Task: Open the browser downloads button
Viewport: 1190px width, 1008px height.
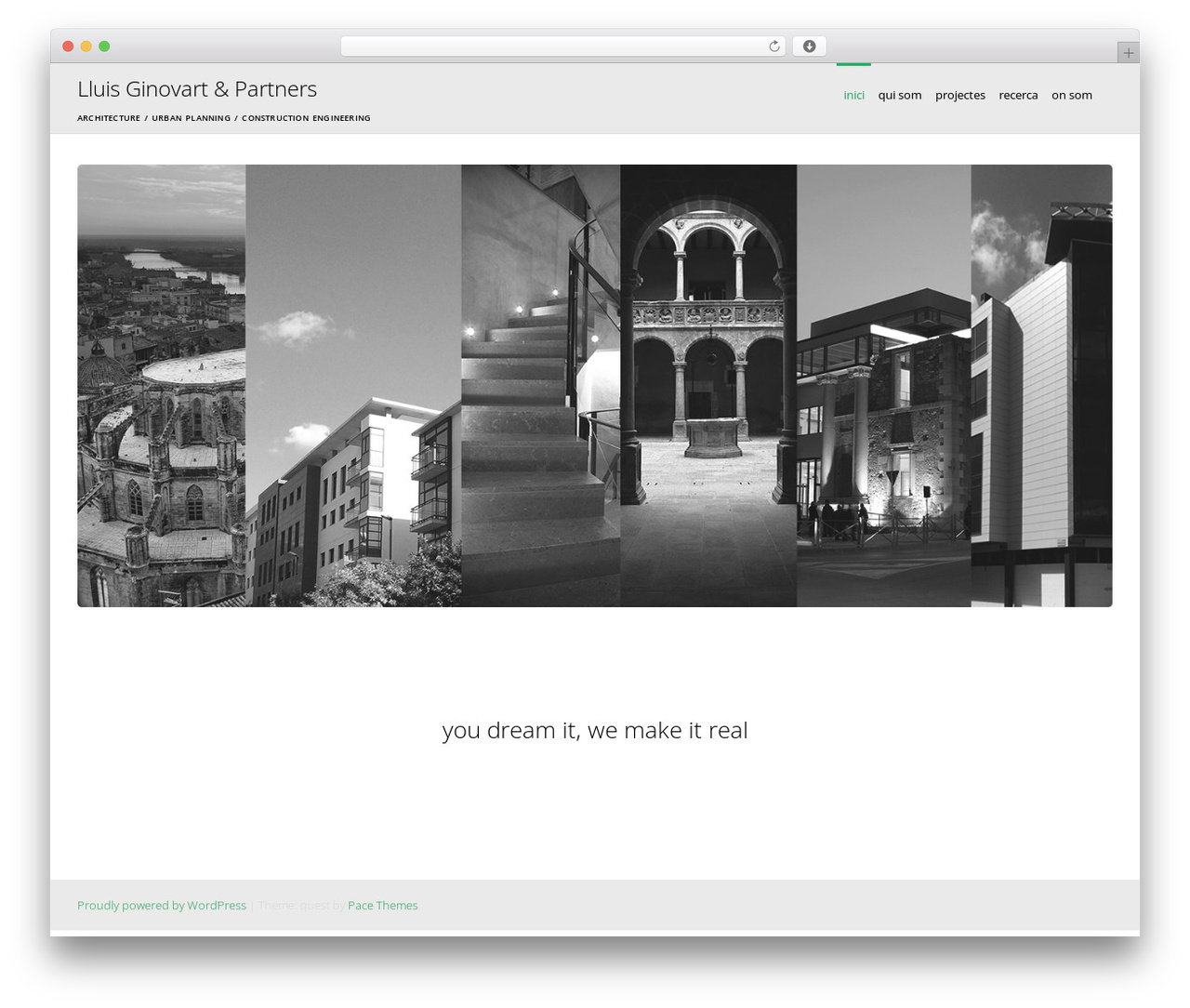Action: pyautogui.click(x=809, y=46)
